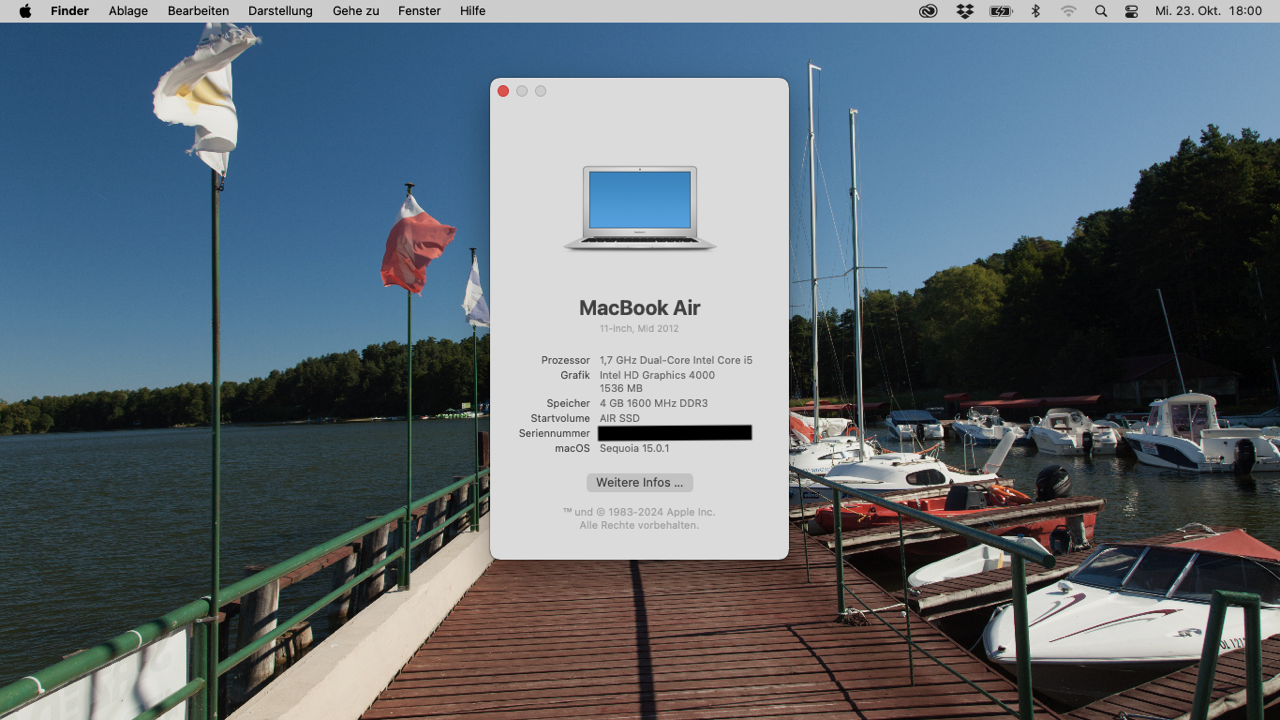Click the Alle Rechte vorbehalten text
The image size is (1280, 720).
tap(639, 525)
